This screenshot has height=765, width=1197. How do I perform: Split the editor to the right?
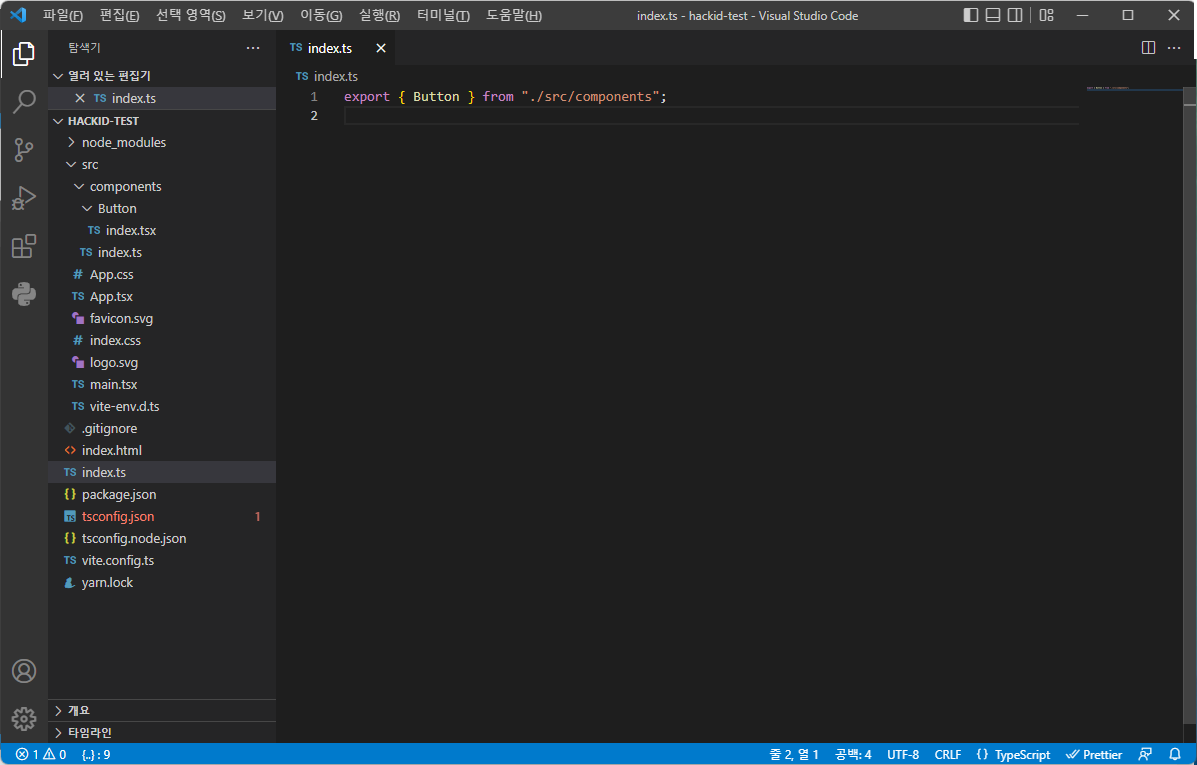(1147, 48)
